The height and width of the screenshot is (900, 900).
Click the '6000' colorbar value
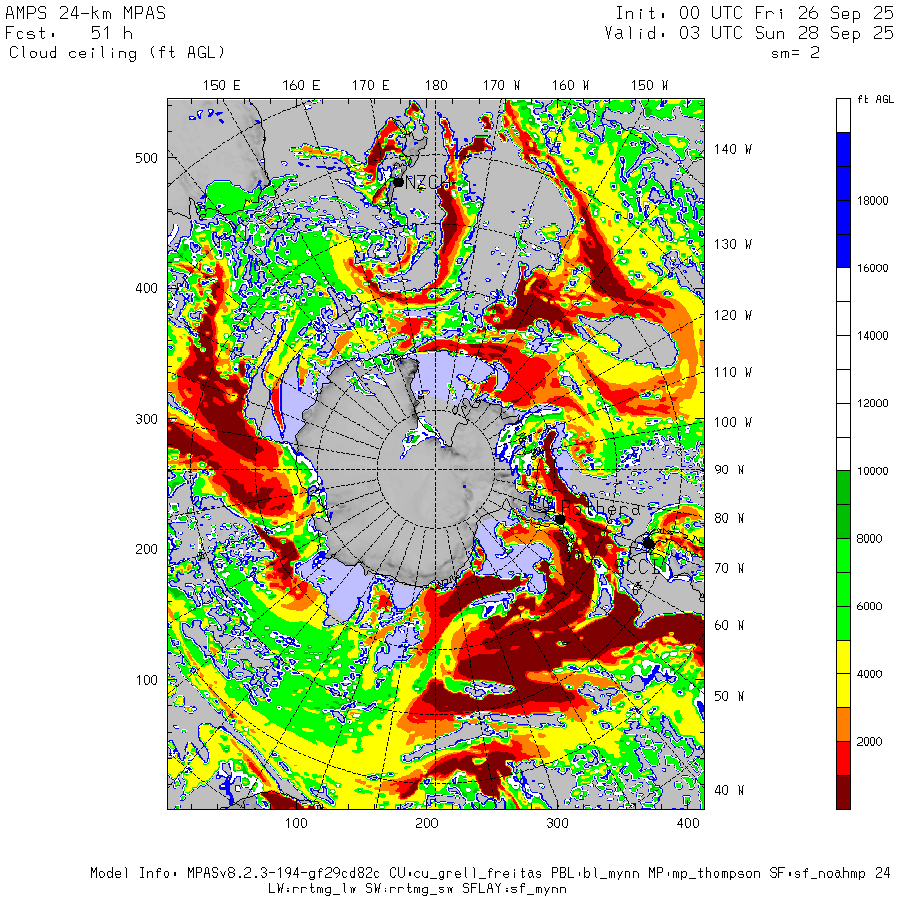(x=870, y=606)
